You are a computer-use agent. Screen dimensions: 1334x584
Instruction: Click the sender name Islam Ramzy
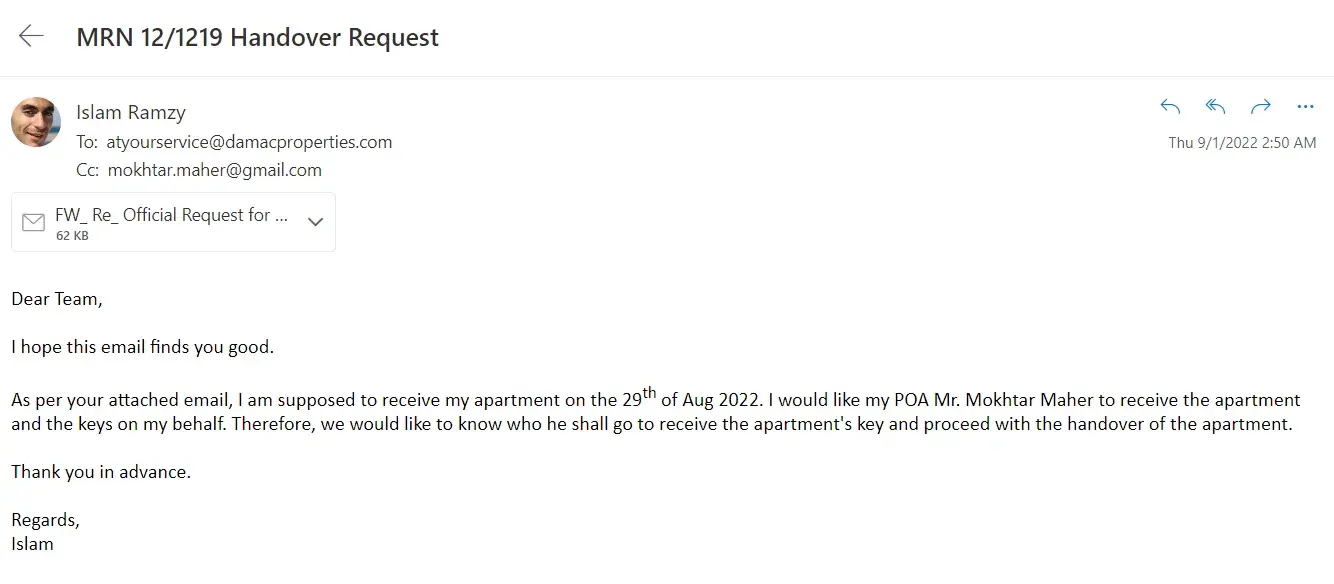point(131,112)
